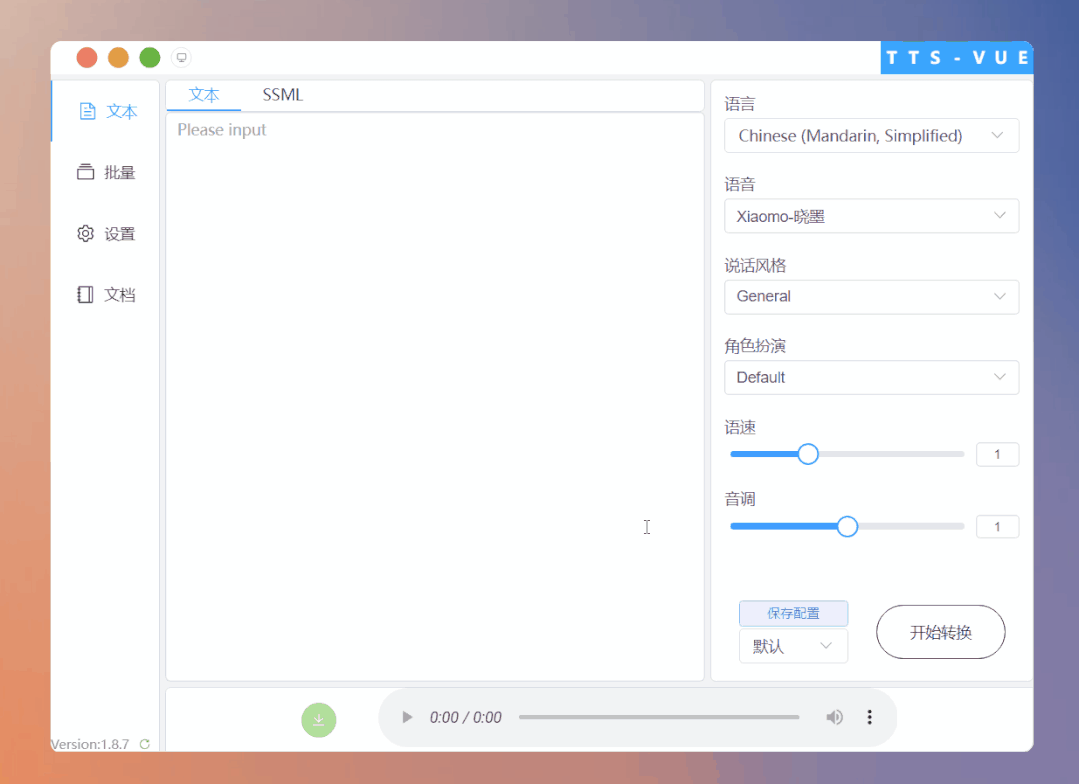Click the small screen icon in the title bar
Viewport: 1079px width, 784px height.
coord(181,57)
